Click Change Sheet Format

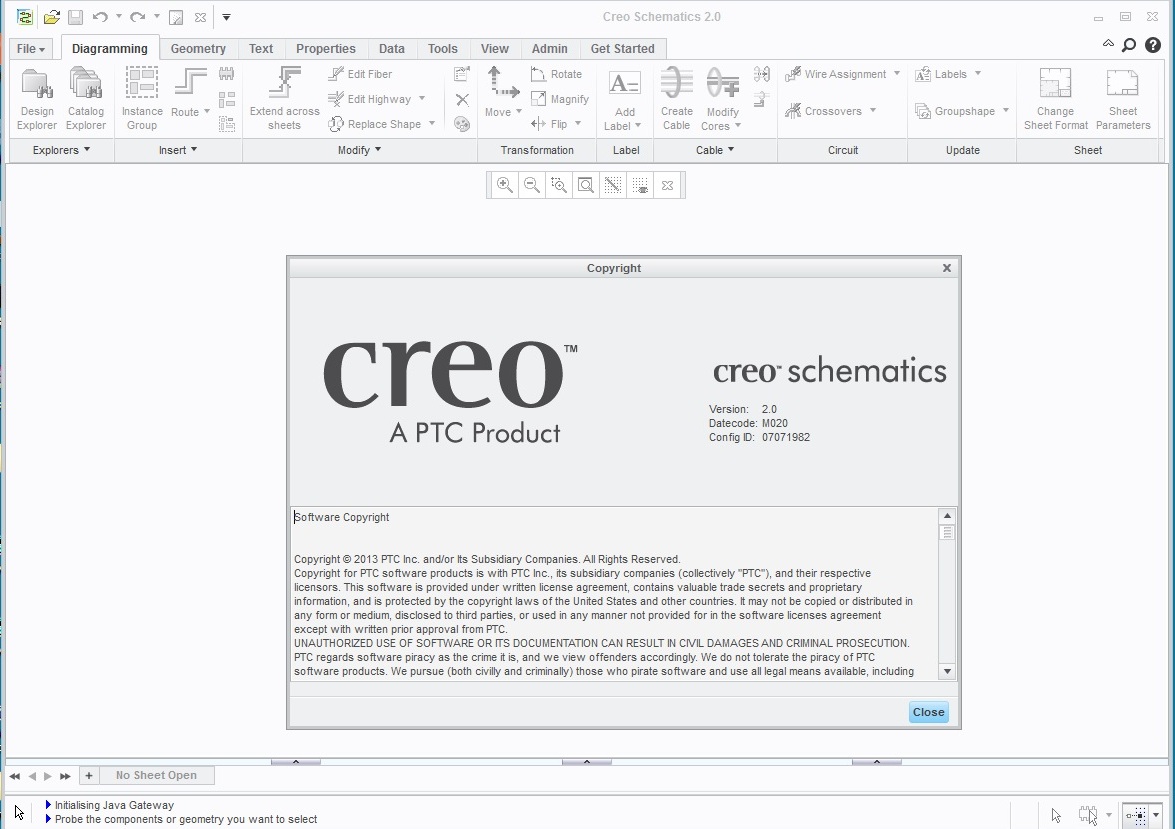1055,98
